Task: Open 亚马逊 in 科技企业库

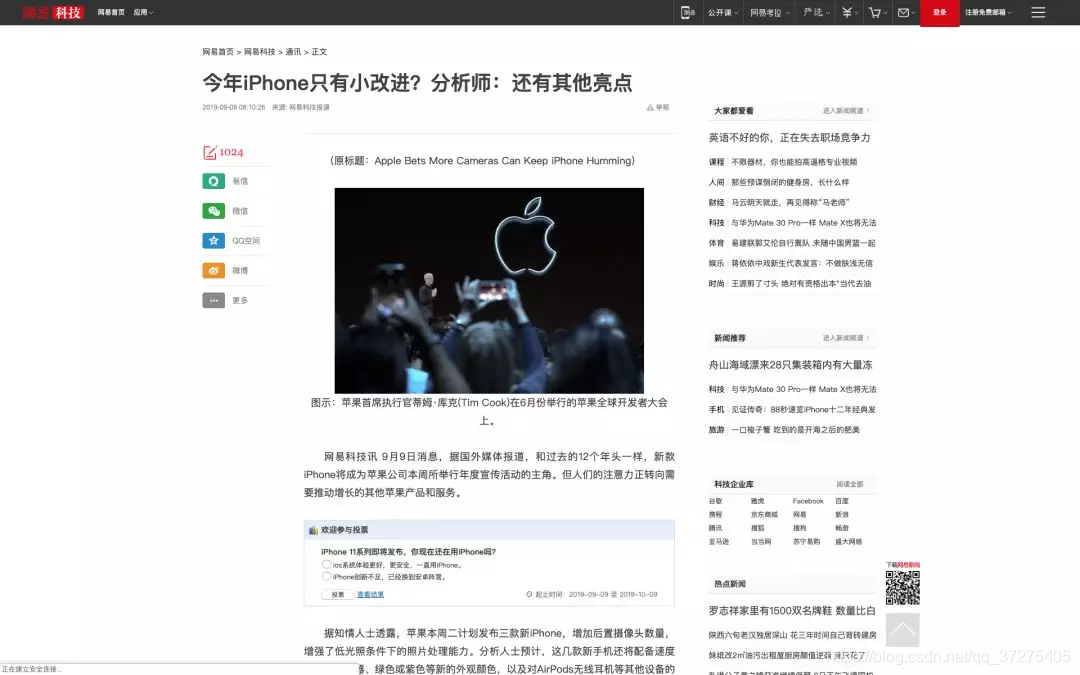Action: click(719, 541)
